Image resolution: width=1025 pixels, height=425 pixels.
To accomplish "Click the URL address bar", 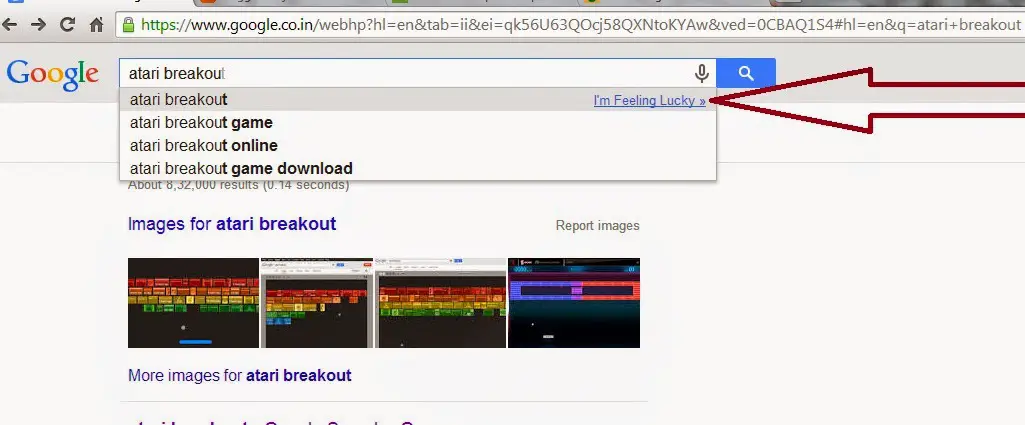I will tap(572, 25).
